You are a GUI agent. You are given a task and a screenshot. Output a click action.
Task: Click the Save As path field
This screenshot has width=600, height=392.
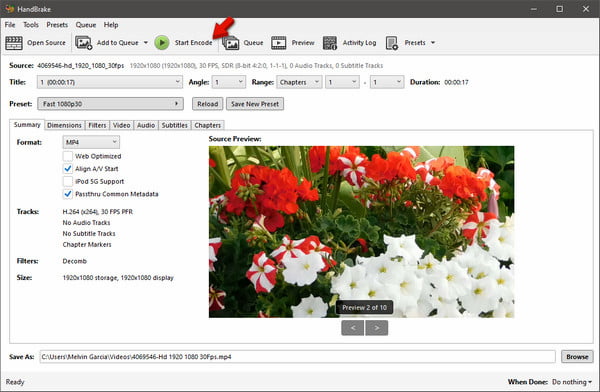click(297, 357)
